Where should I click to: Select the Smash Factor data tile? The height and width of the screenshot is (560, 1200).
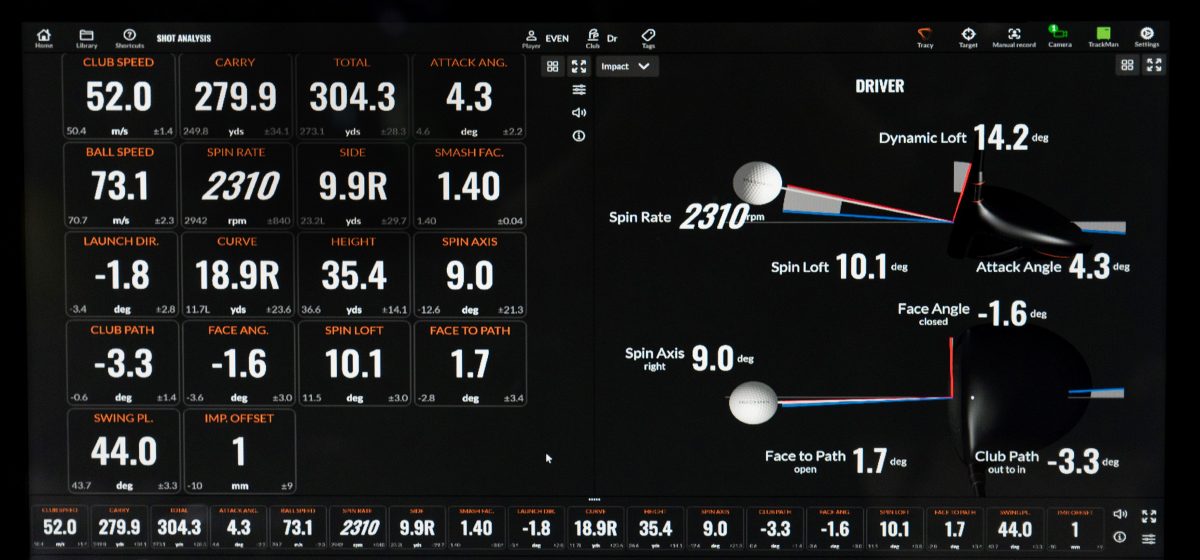468,185
